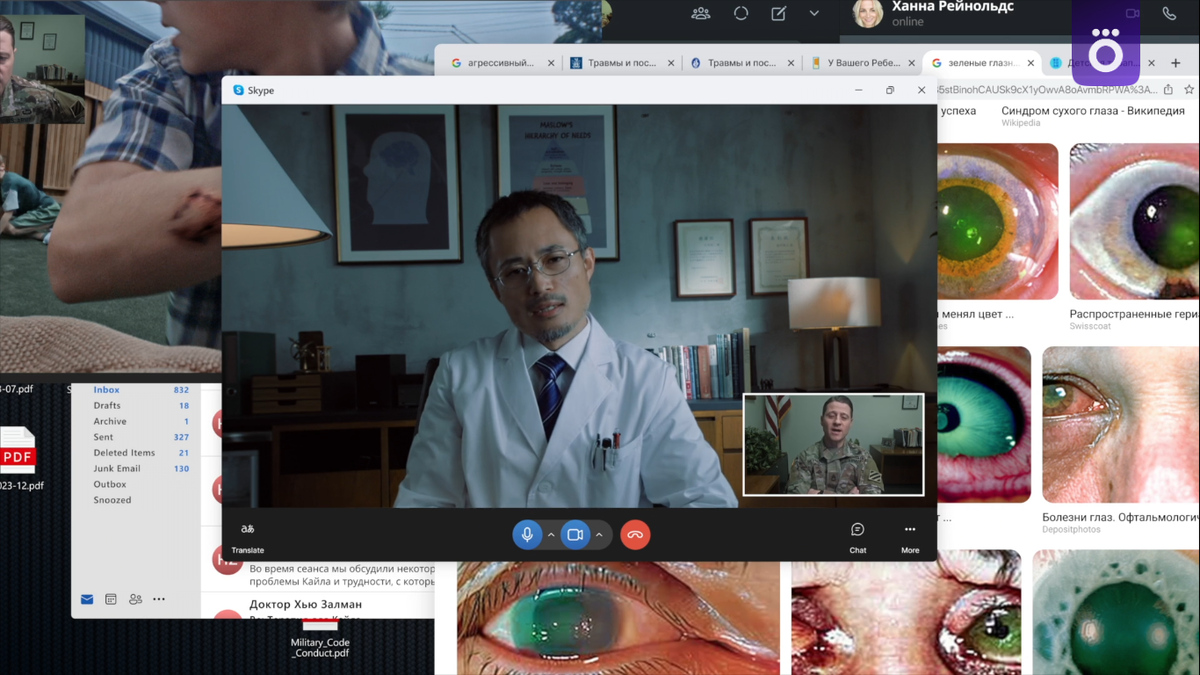Screen dimensions: 1200x675
Task: Expand microphone options chevron next to mic
Action: point(551,535)
